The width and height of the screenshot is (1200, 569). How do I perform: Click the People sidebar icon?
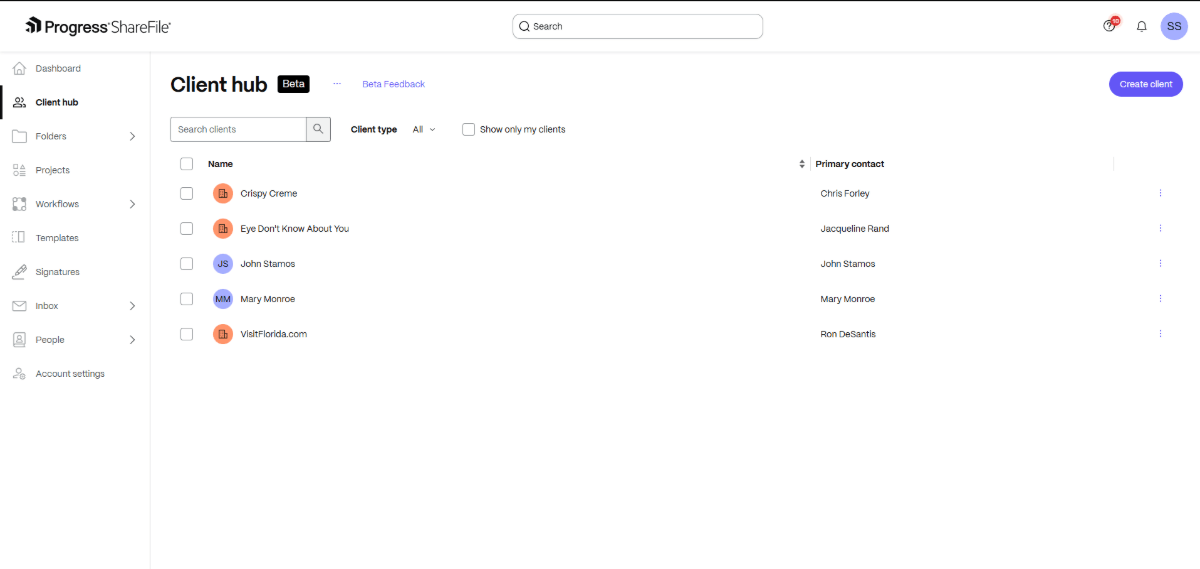pos(19,340)
